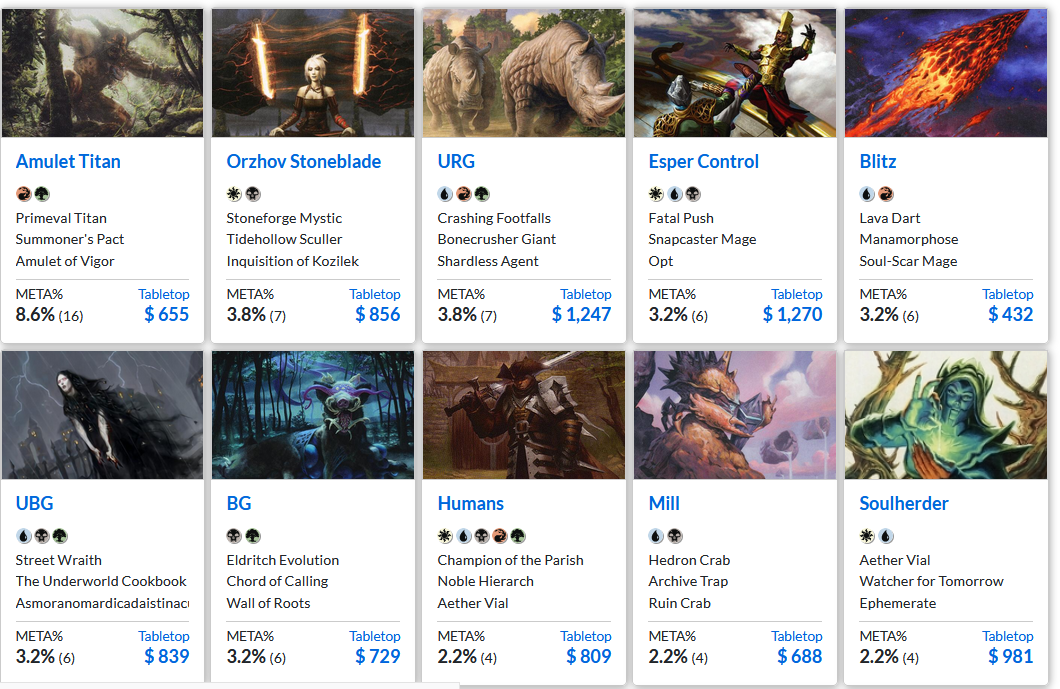The height and width of the screenshot is (689, 1060).
Task: Open the Humans deck title link
Action: (x=470, y=503)
